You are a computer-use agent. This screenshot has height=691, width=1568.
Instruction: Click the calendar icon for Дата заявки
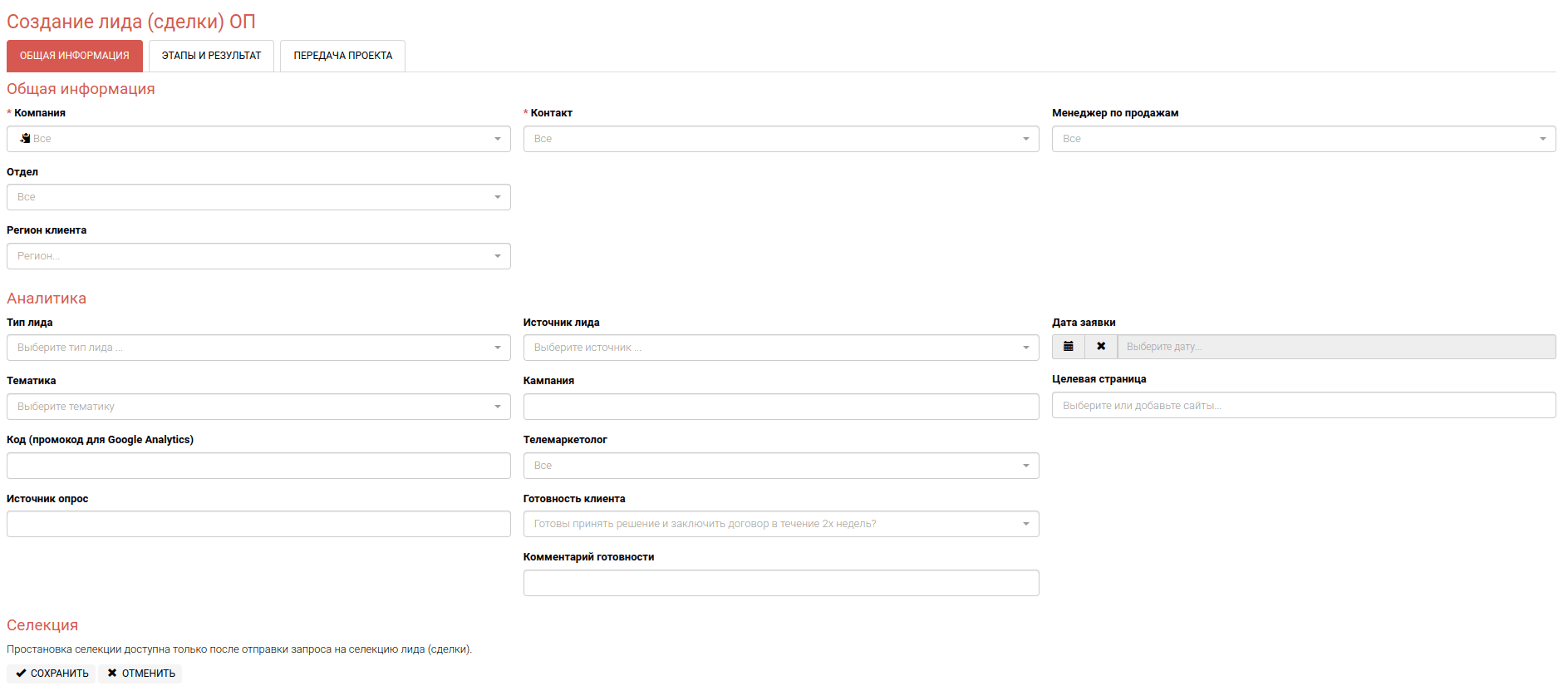click(1068, 347)
